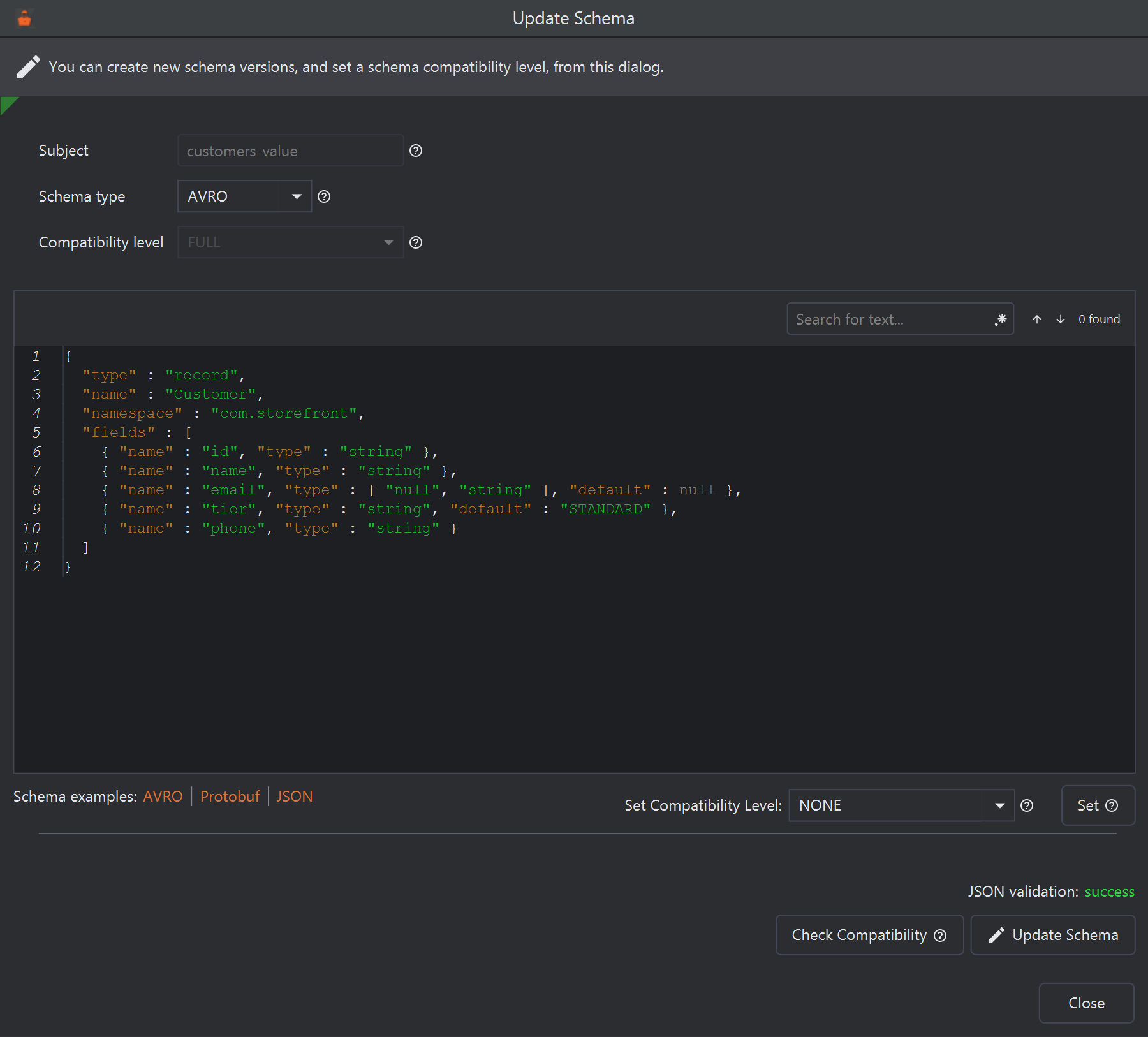Click help icon beside Set Compatibility Level dropdown
Viewport: 1148px width, 1037px height.
click(1027, 805)
